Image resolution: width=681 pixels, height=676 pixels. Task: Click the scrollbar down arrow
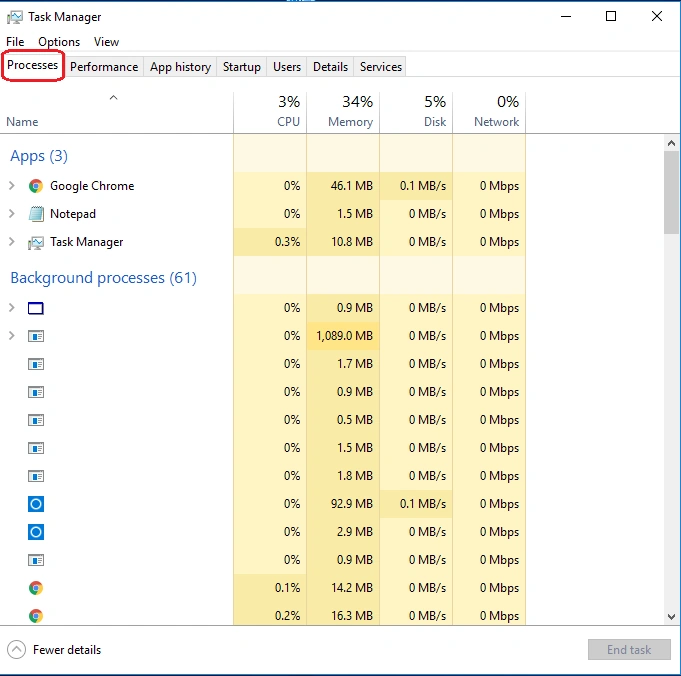click(671, 616)
